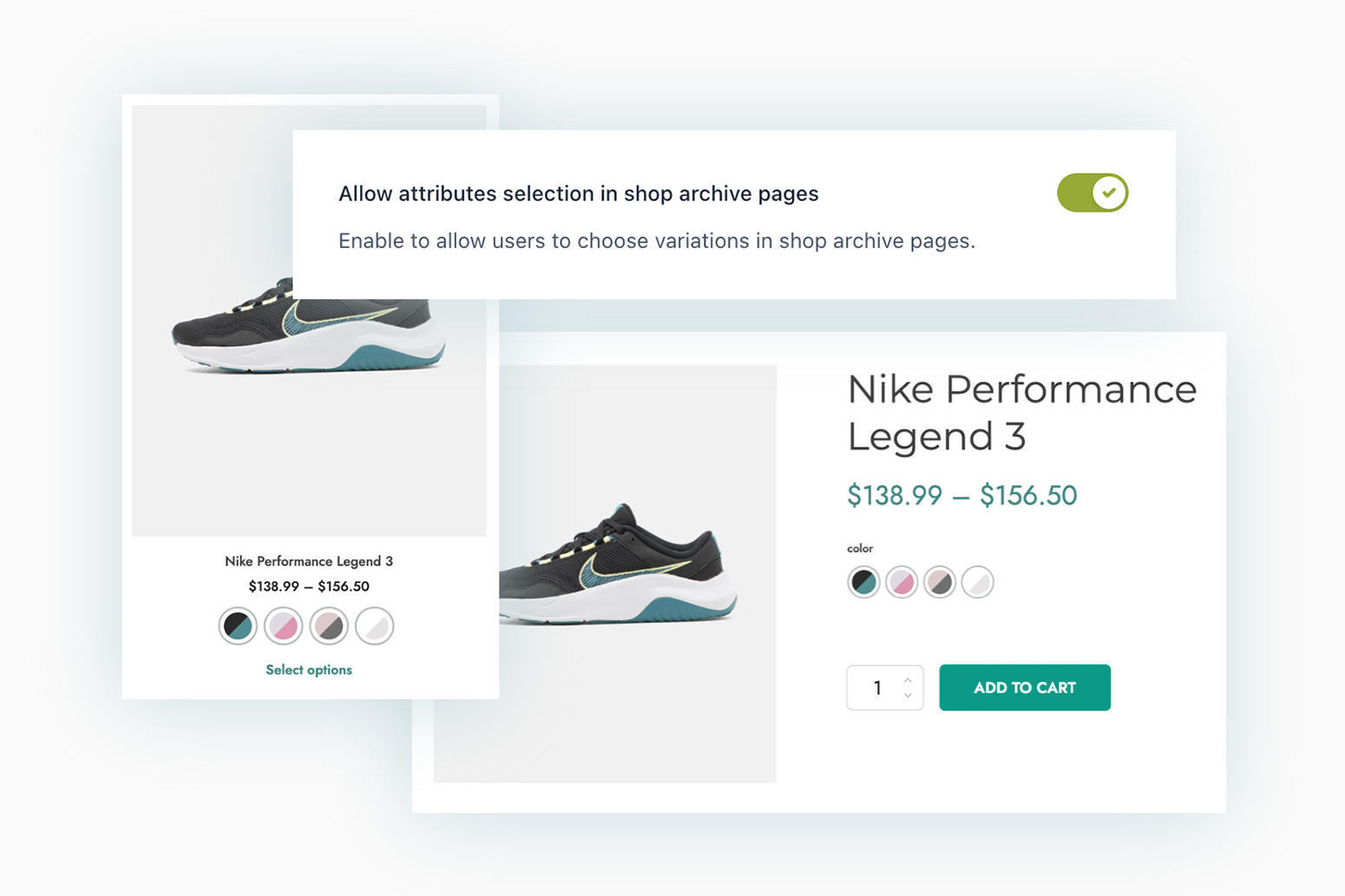Click the Select options link
Viewport: 1345px width, 896px height.
tap(309, 670)
